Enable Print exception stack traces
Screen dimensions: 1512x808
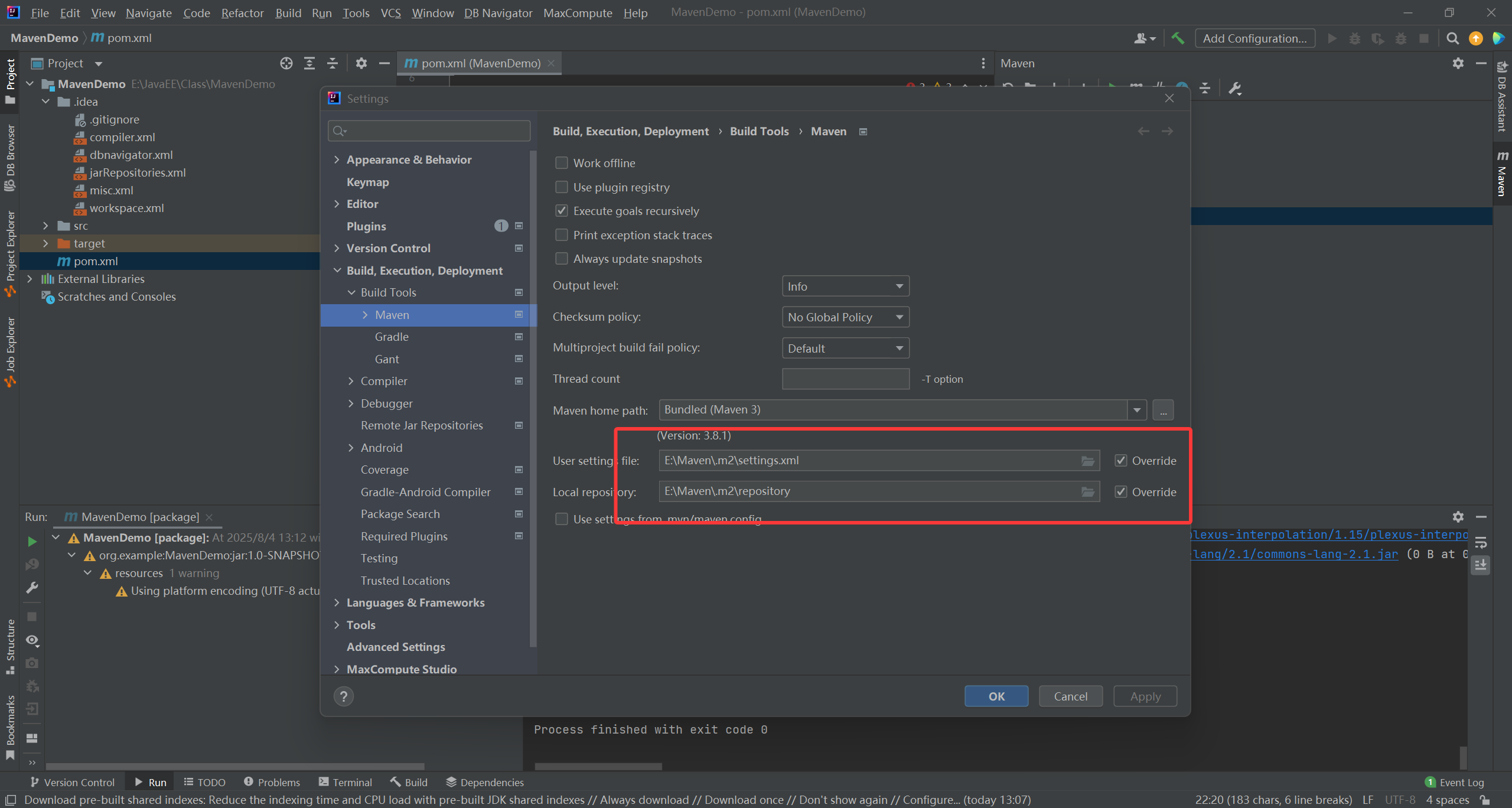point(562,234)
